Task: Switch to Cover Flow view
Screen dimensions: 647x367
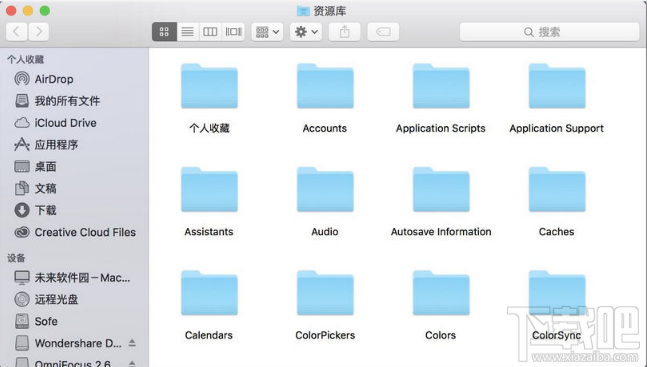Action: [233, 32]
